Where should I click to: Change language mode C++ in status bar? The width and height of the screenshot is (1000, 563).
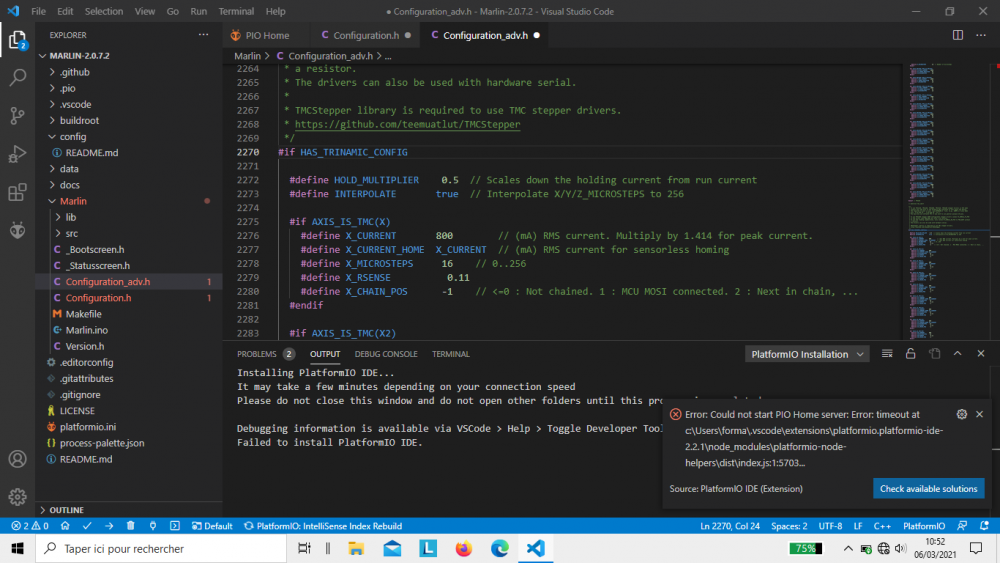click(882, 526)
